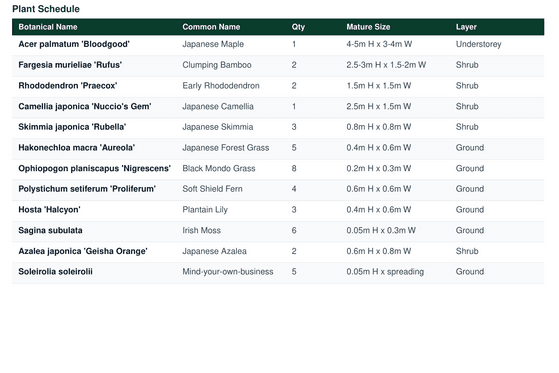Click the Irish Moss common name

point(201,230)
